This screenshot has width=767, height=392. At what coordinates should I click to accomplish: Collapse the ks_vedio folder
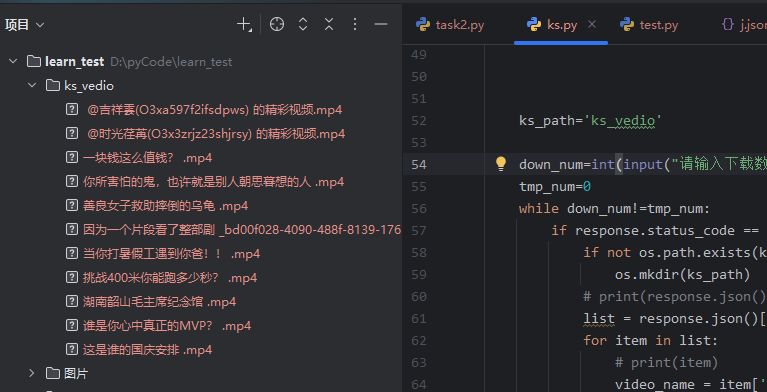click(32, 86)
